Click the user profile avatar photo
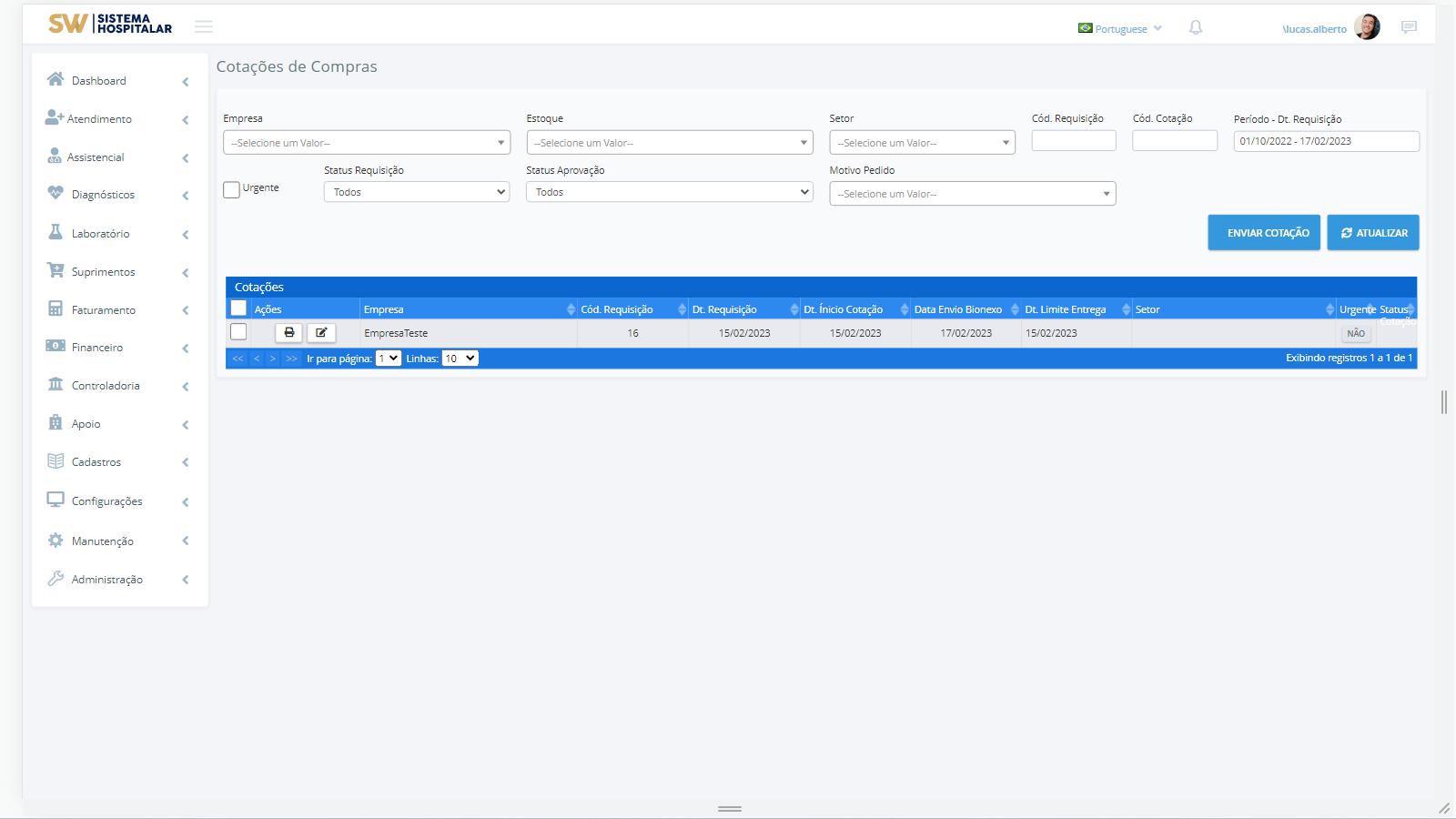 click(x=1367, y=27)
